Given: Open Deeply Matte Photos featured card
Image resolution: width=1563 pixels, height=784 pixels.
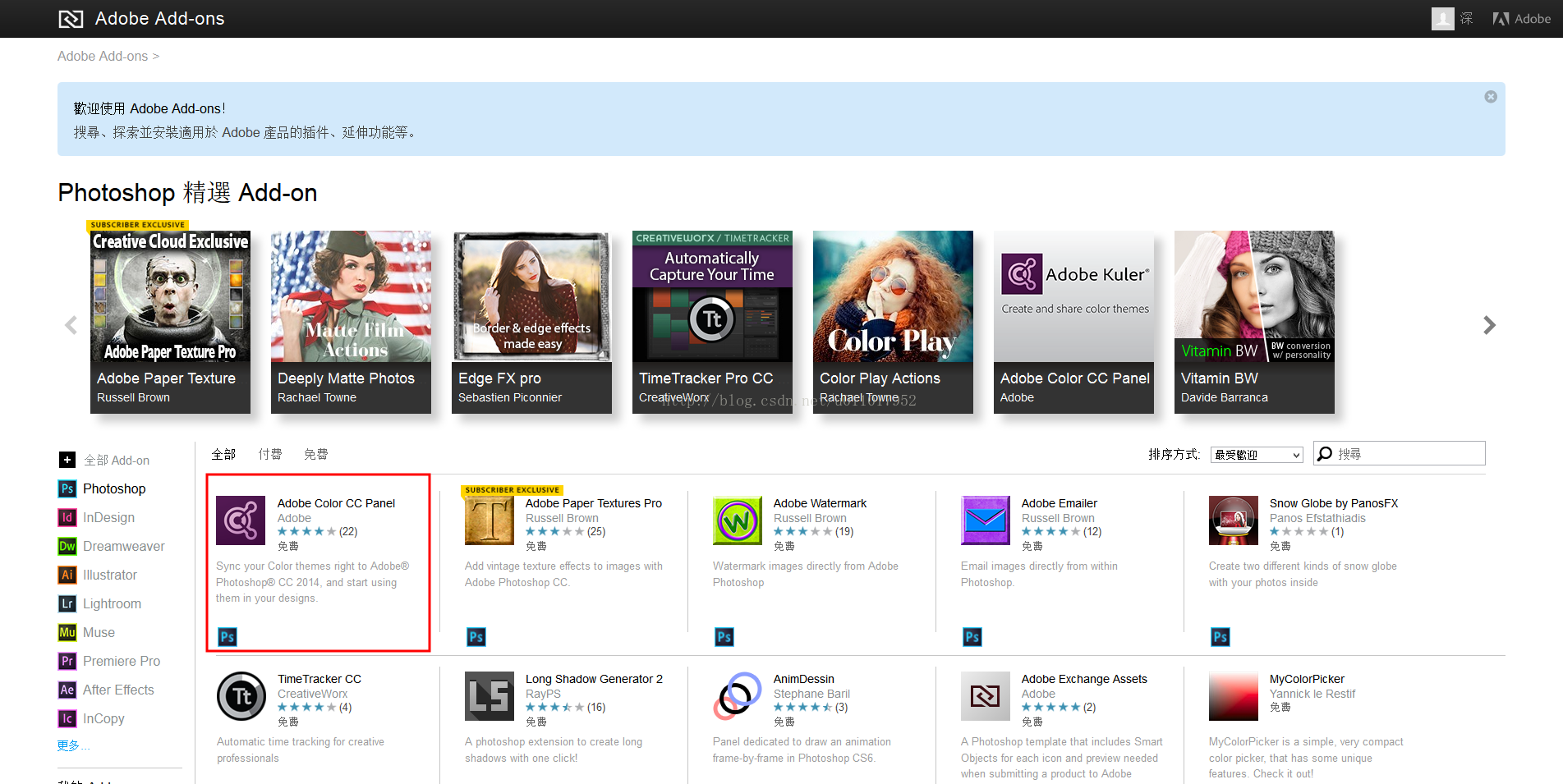Looking at the screenshot, I should 351,322.
